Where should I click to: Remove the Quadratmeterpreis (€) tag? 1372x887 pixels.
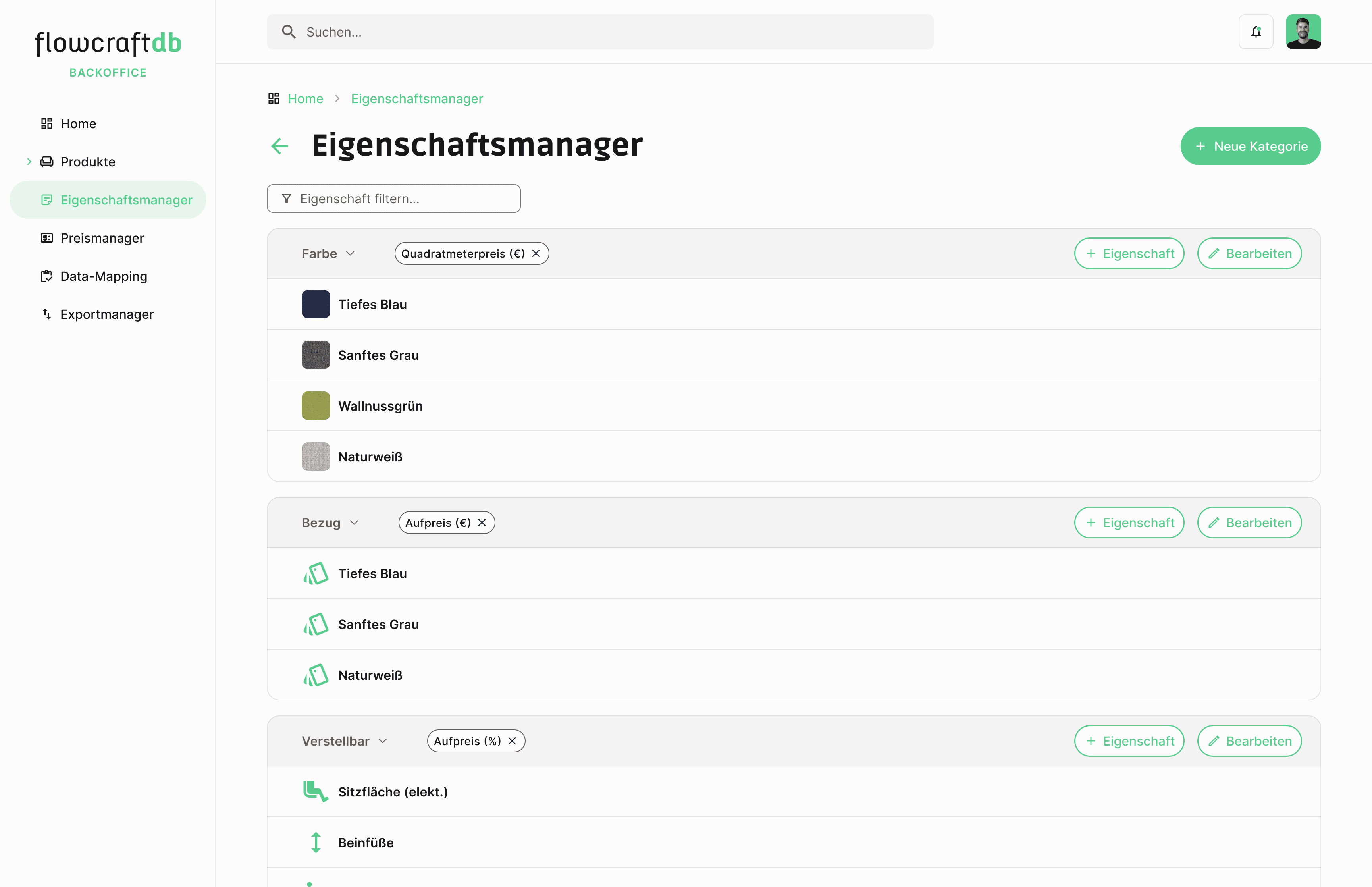coord(536,253)
